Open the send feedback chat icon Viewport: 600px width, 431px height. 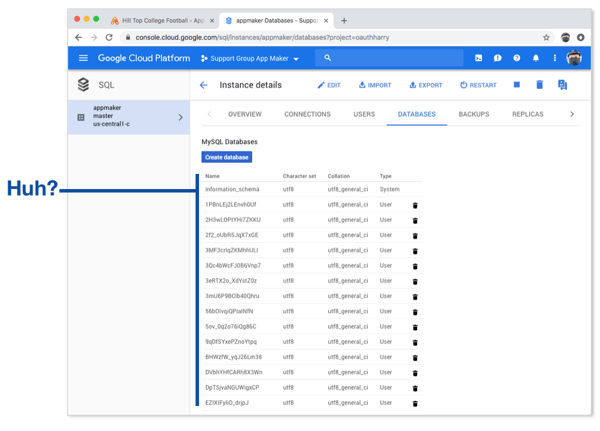tap(497, 58)
